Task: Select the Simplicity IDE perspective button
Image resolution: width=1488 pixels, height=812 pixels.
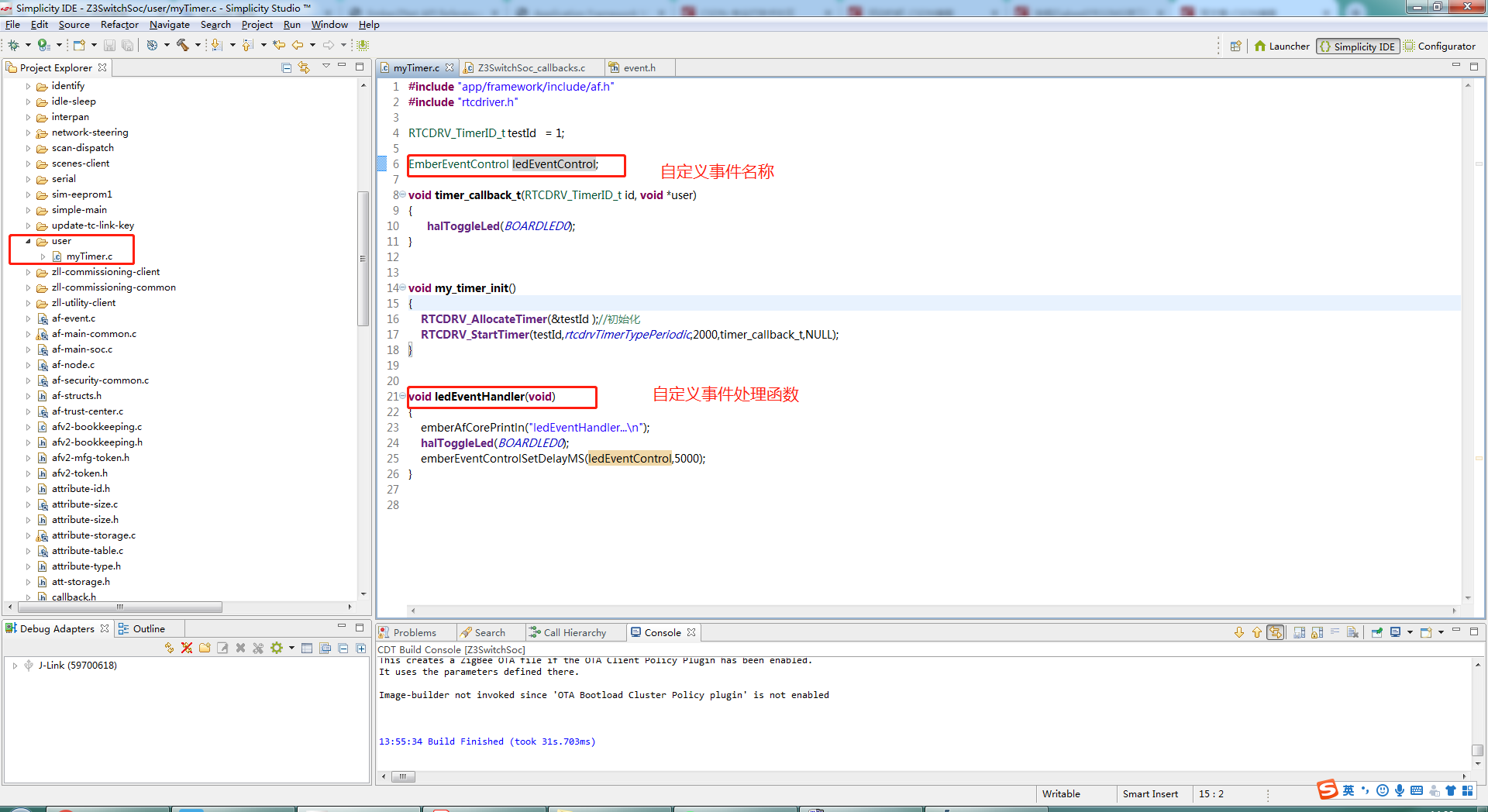Action: 1358,46
